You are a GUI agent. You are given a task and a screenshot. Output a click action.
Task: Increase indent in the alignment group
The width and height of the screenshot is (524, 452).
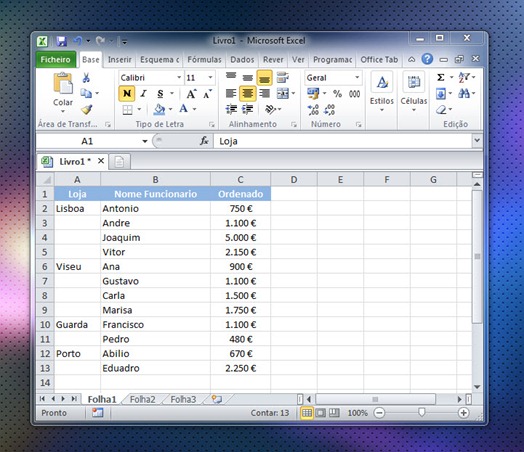pyautogui.click(x=248, y=109)
